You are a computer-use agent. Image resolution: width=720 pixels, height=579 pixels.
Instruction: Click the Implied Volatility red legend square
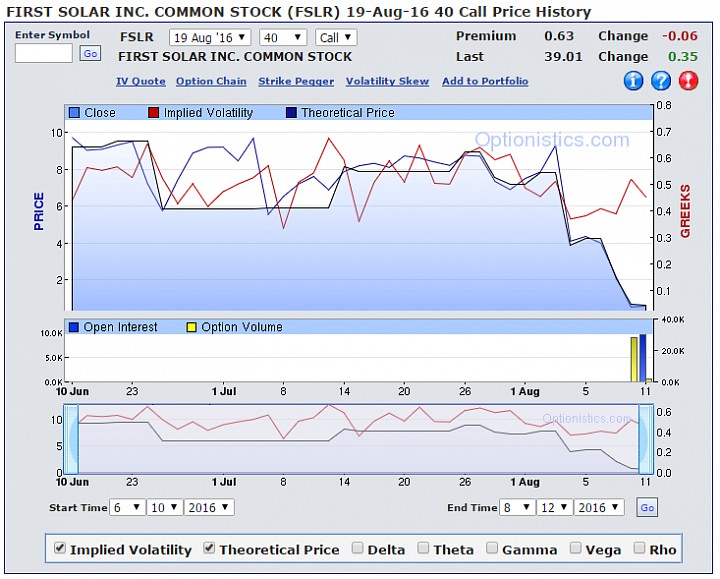click(x=153, y=112)
